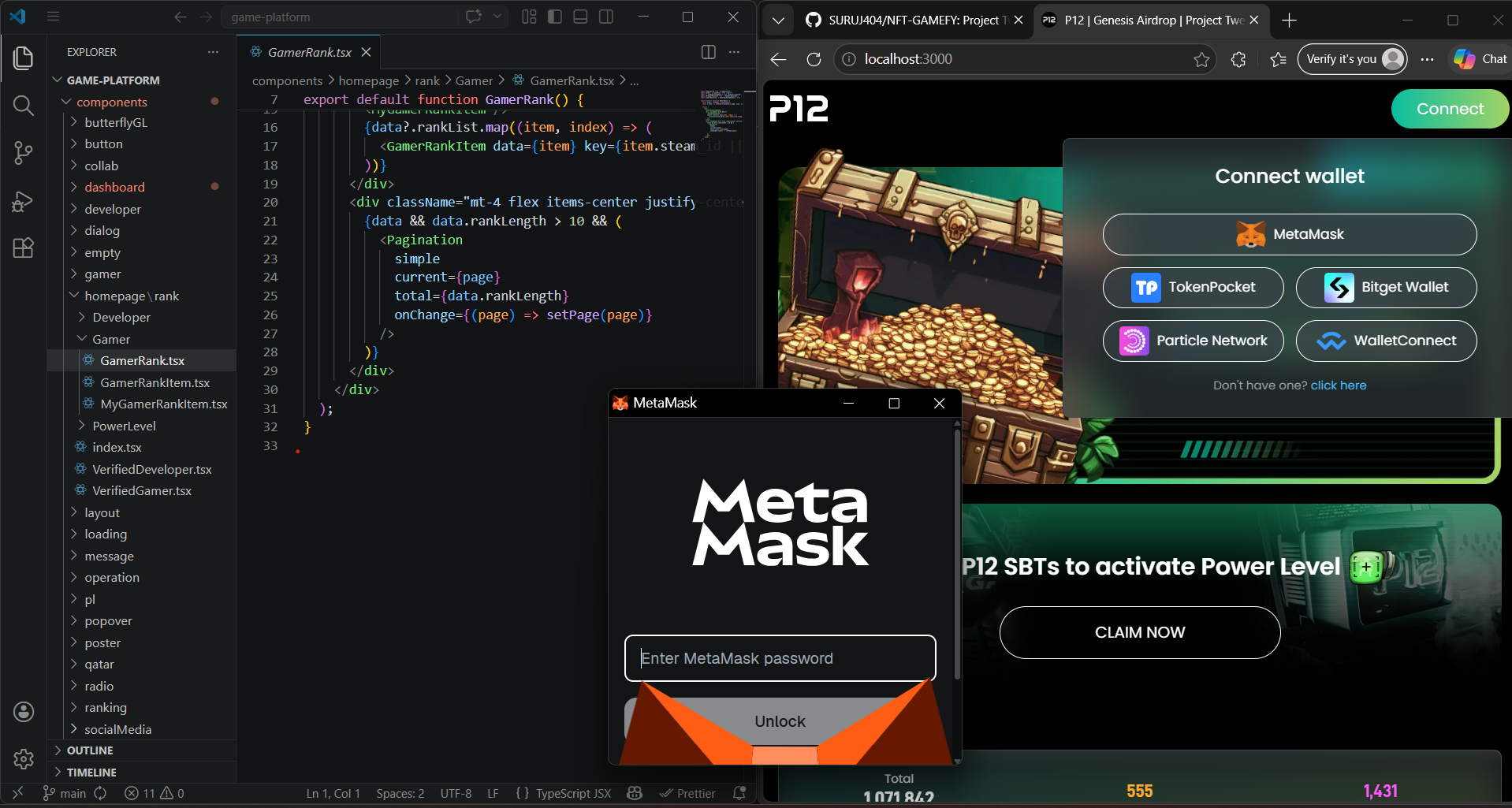1512x808 pixels.
Task: Click the localhost:3000 address bar
Action: coord(1025,59)
